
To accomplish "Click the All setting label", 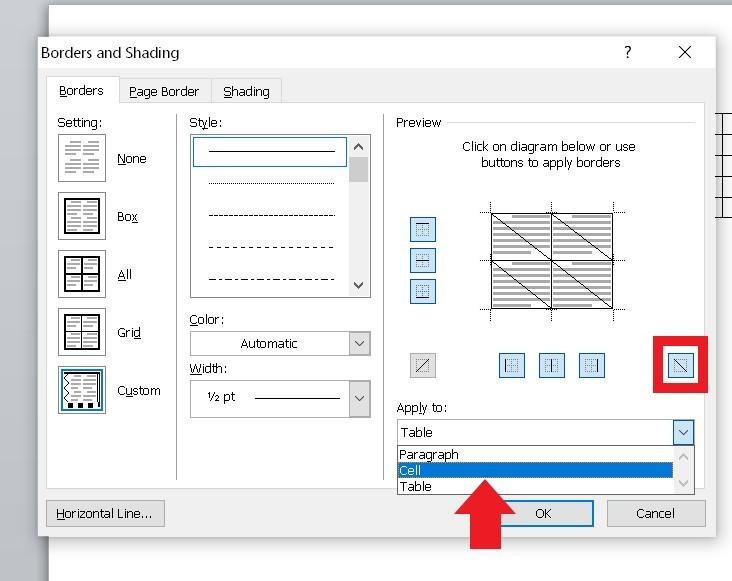I will pyautogui.click(x=125, y=274).
